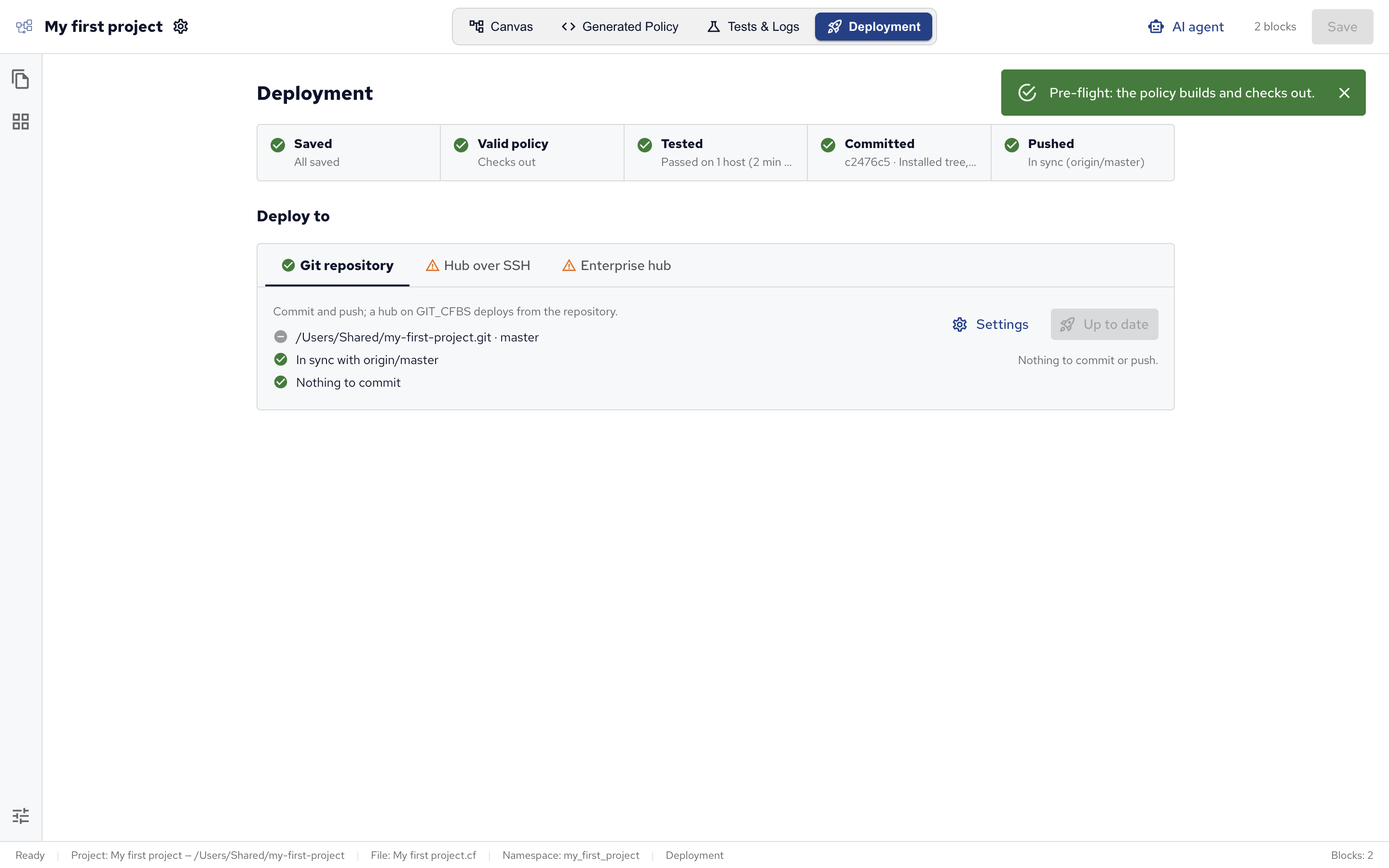Click the Tested status step
The height and width of the screenshot is (868, 1389).
pos(716,153)
